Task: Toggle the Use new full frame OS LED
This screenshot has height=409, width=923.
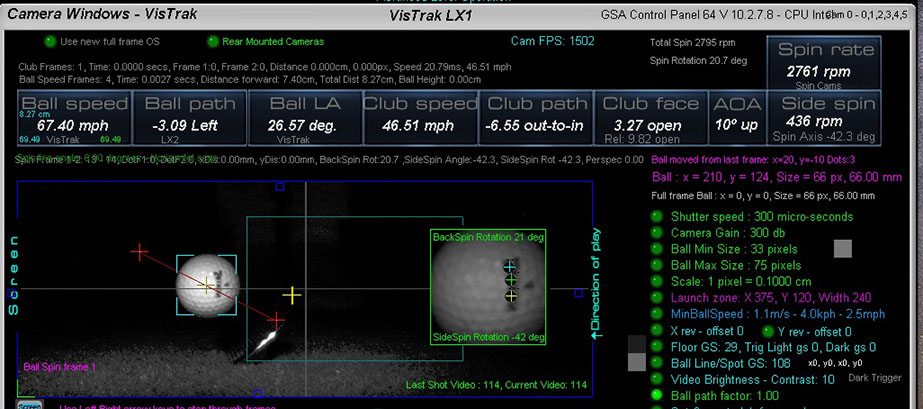Action: (x=51, y=42)
